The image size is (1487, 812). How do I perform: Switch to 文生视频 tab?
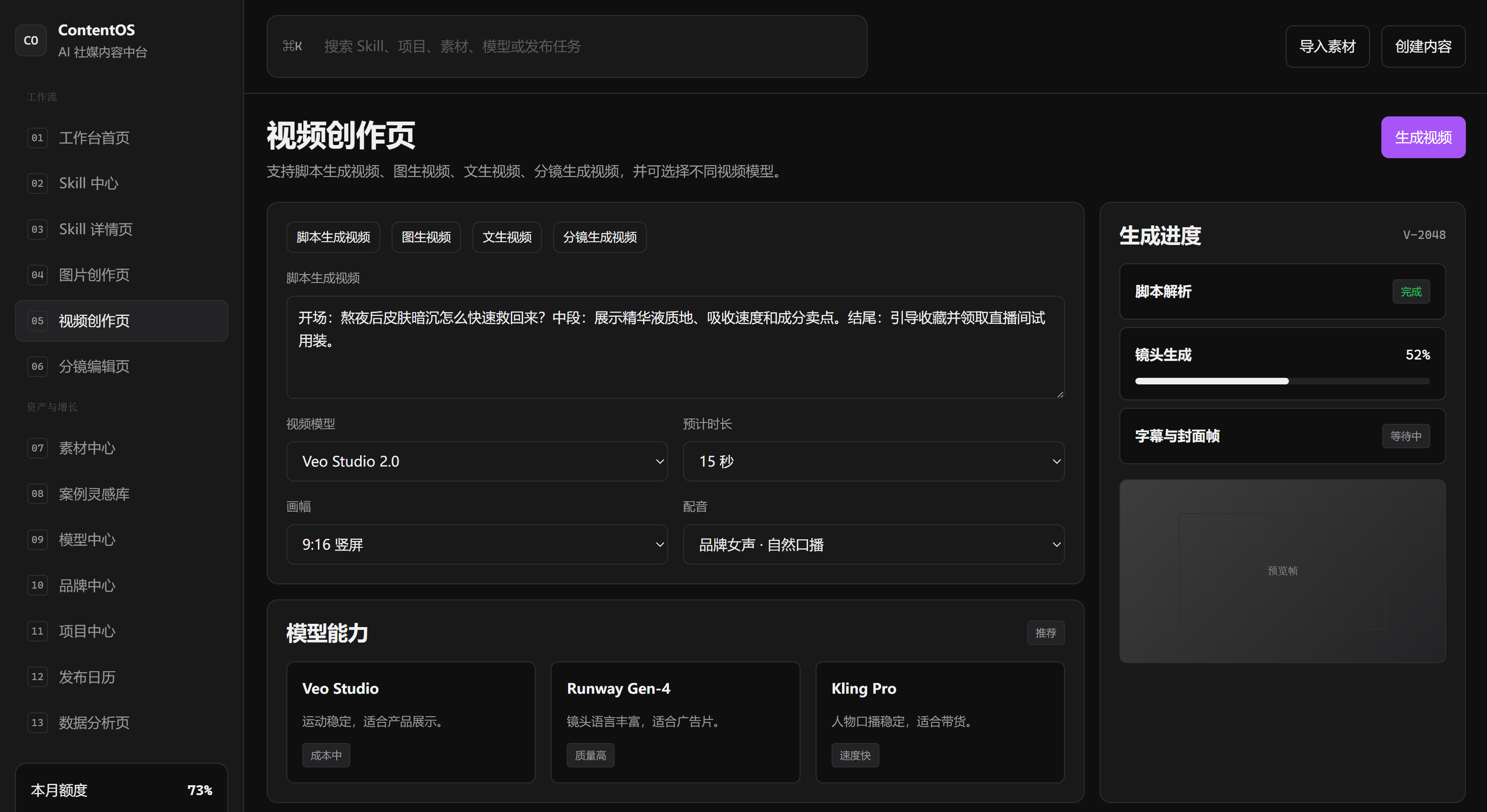pyautogui.click(x=507, y=237)
